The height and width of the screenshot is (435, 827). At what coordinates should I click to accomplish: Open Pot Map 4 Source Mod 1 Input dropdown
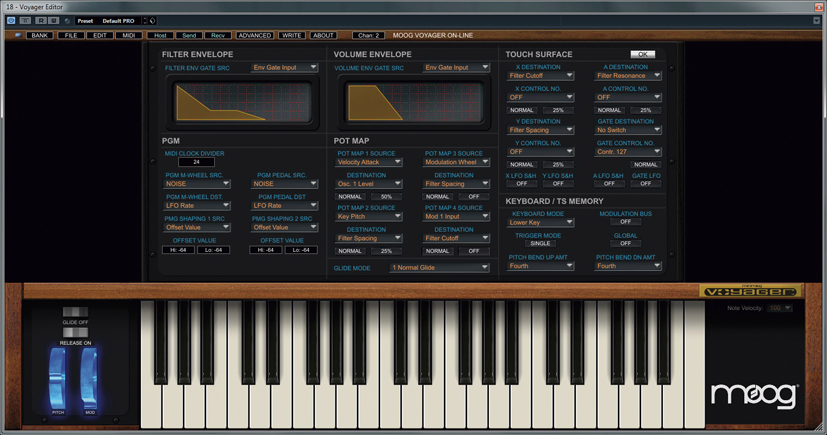pos(457,217)
